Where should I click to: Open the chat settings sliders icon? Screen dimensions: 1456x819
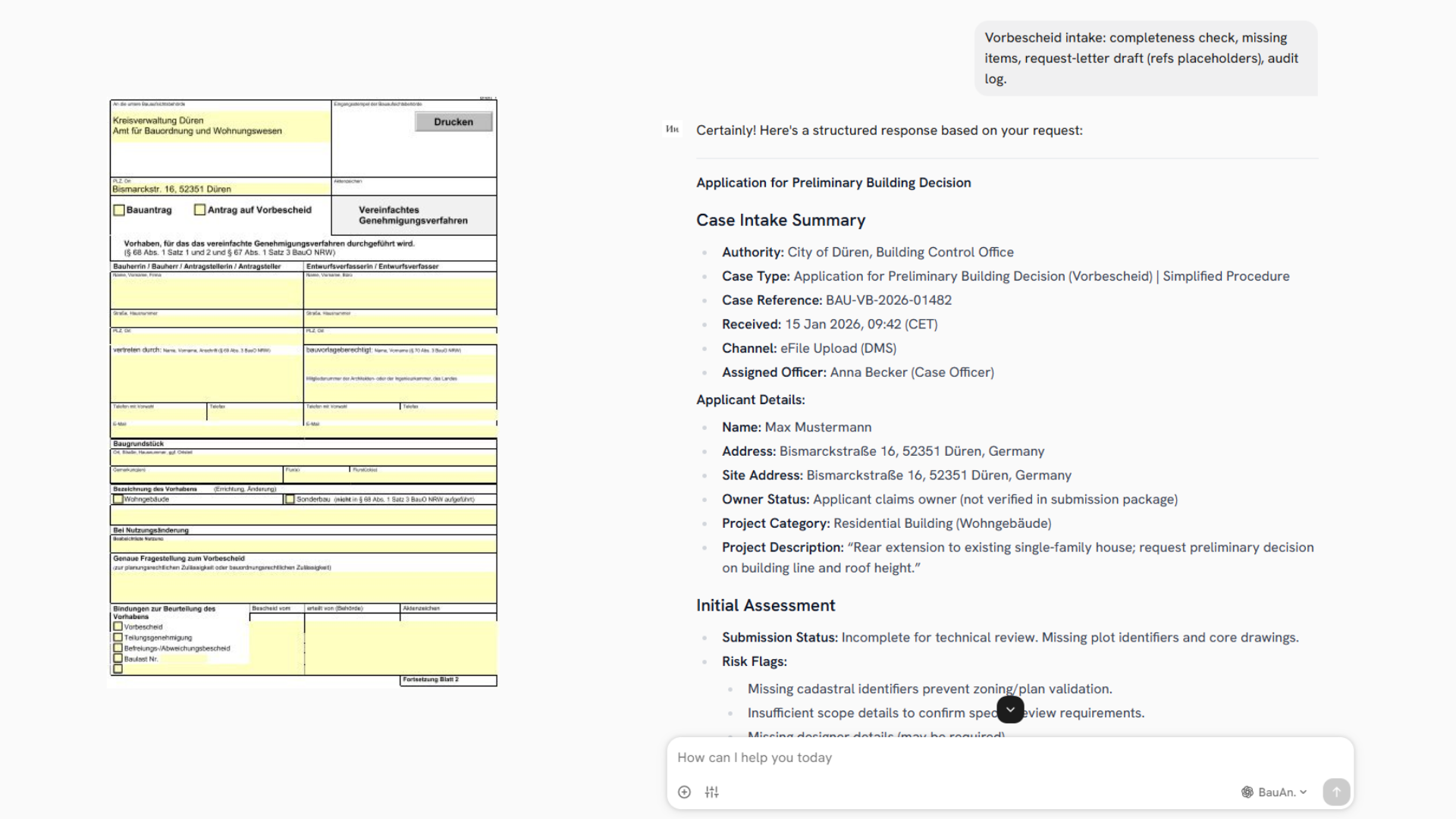711,792
